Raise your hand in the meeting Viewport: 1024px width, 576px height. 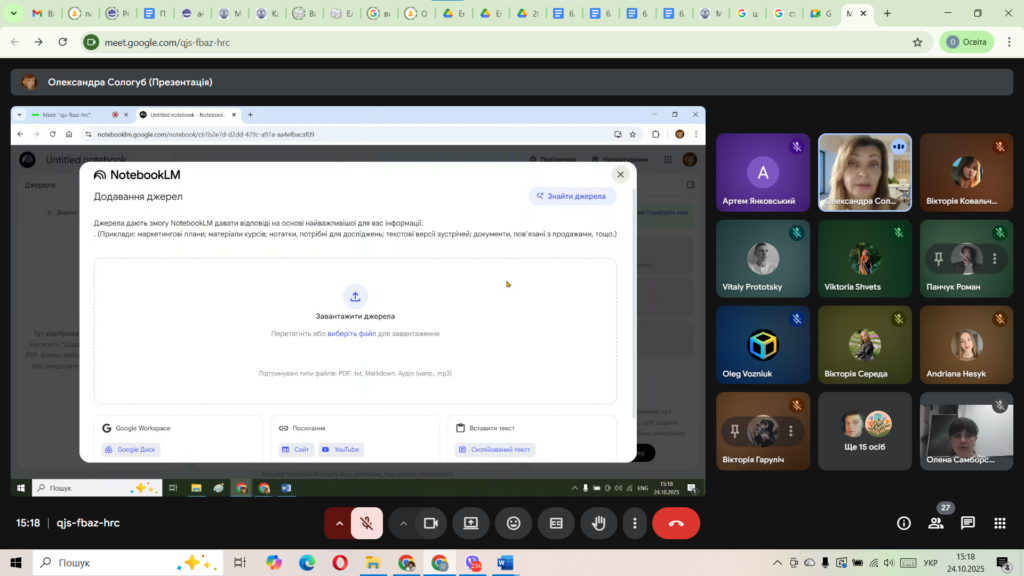point(599,523)
